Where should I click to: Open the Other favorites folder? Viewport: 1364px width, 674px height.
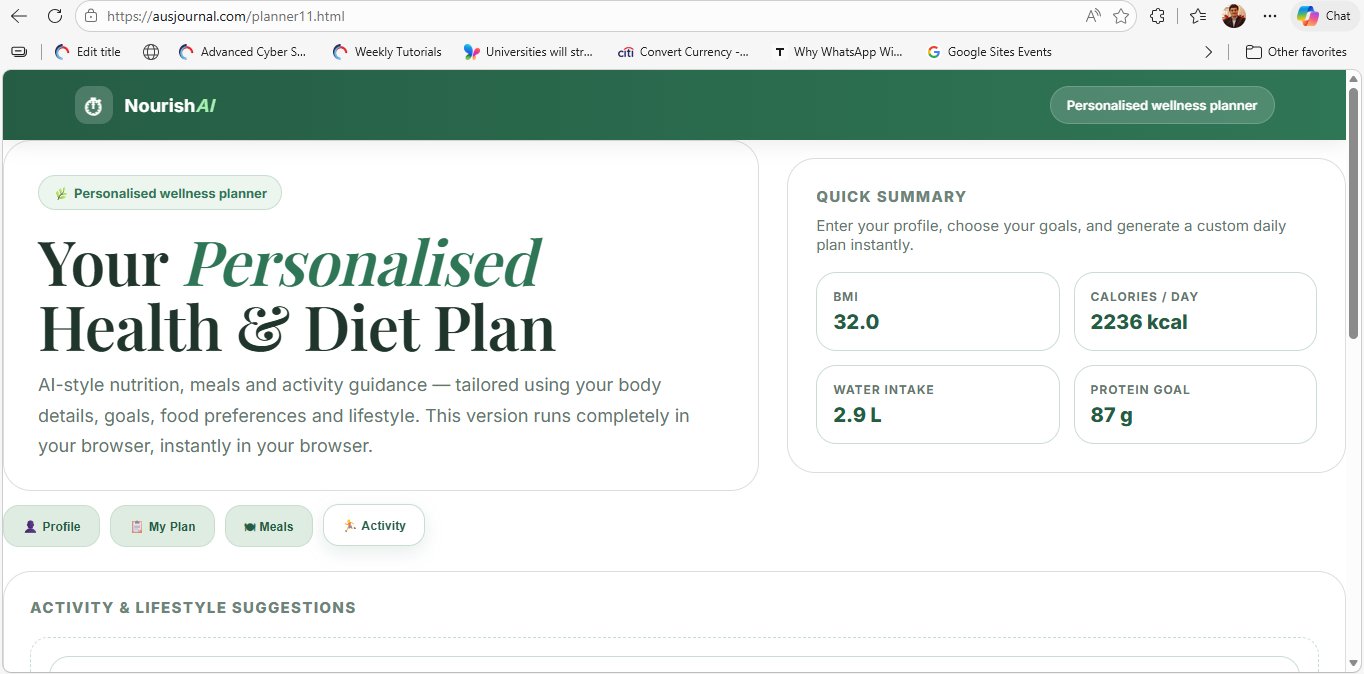[1296, 51]
